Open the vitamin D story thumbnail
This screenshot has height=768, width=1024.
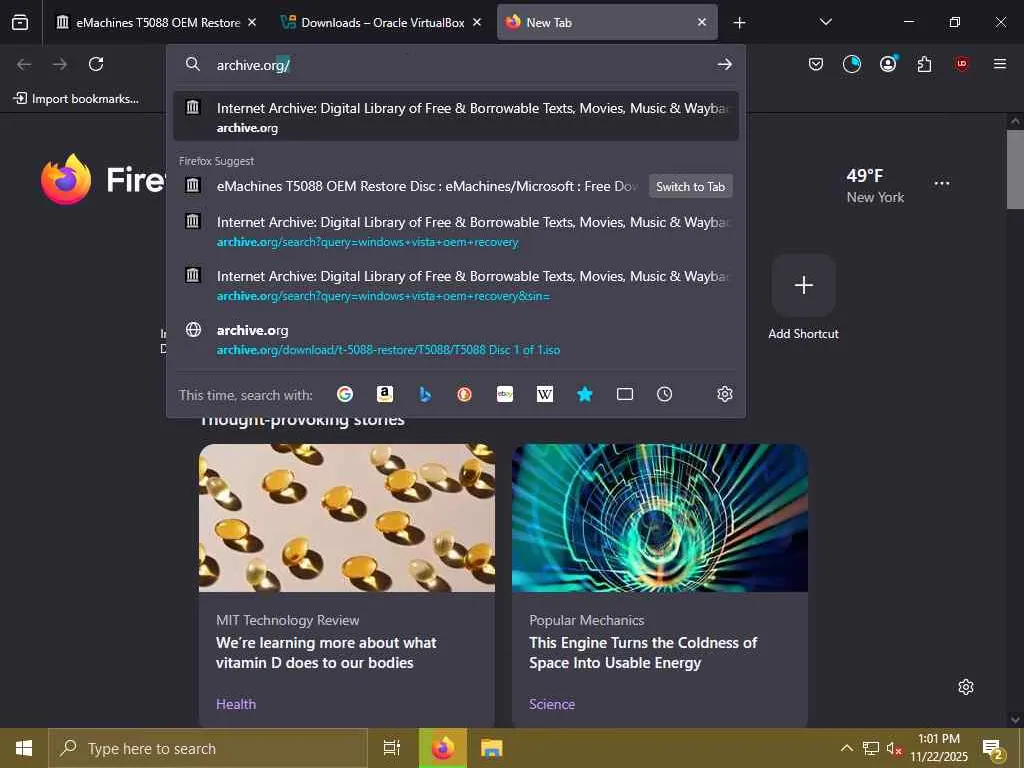click(x=347, y=518)
